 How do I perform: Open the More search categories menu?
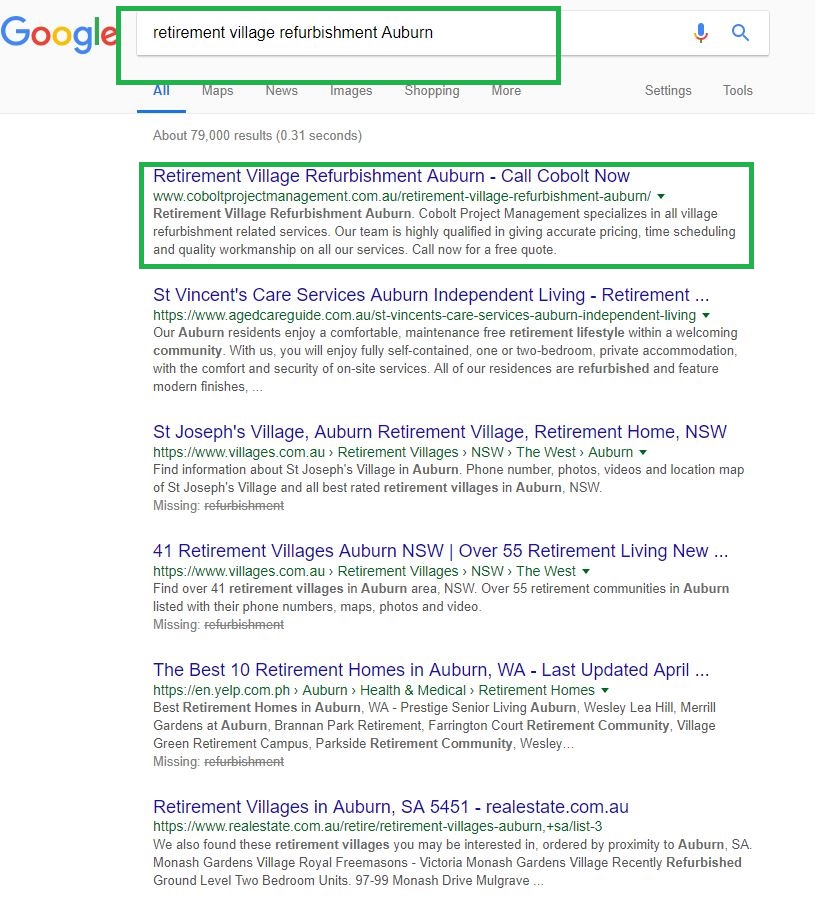pos(506,90)
